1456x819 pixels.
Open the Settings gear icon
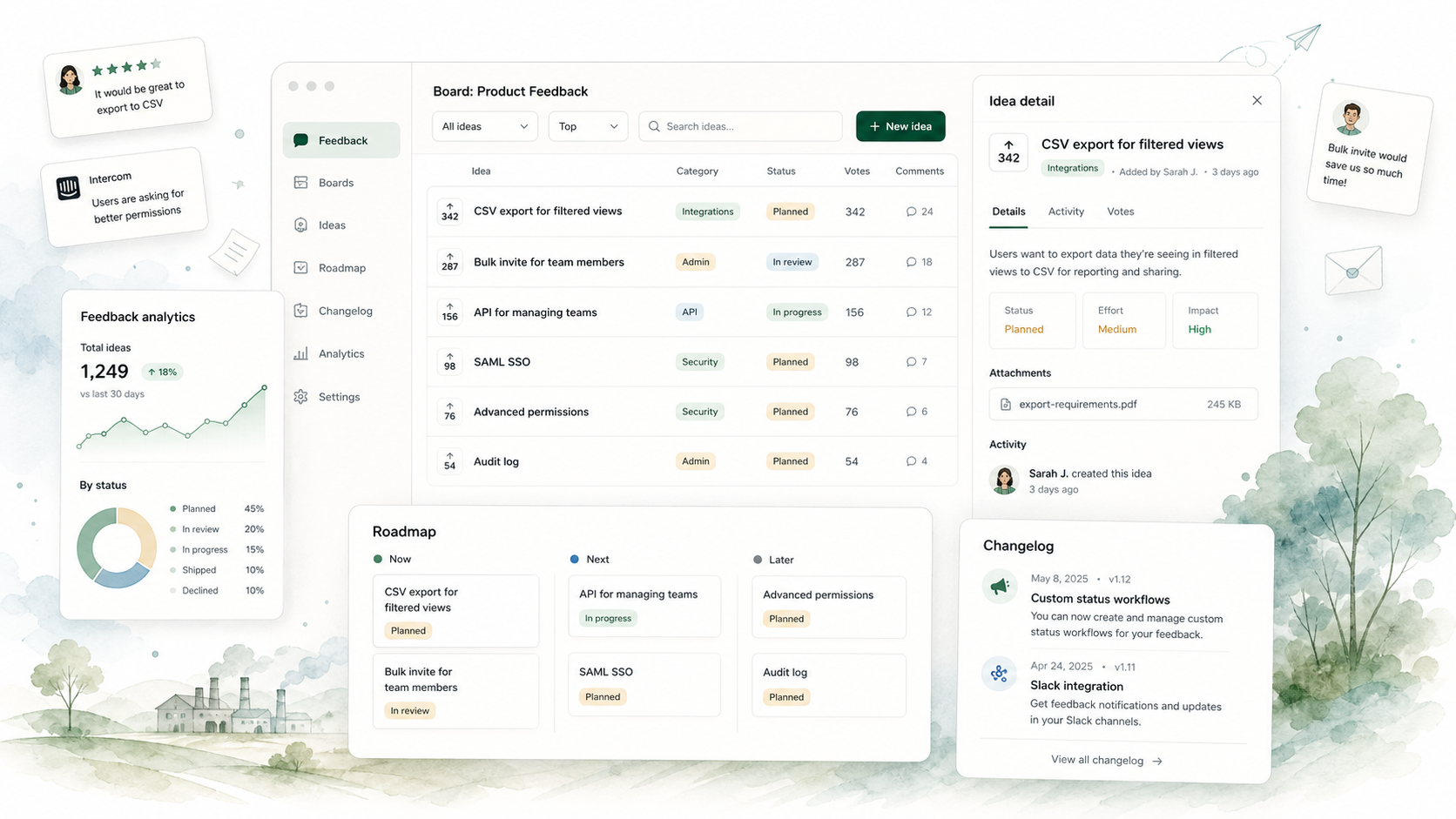[x=300, y=397]
